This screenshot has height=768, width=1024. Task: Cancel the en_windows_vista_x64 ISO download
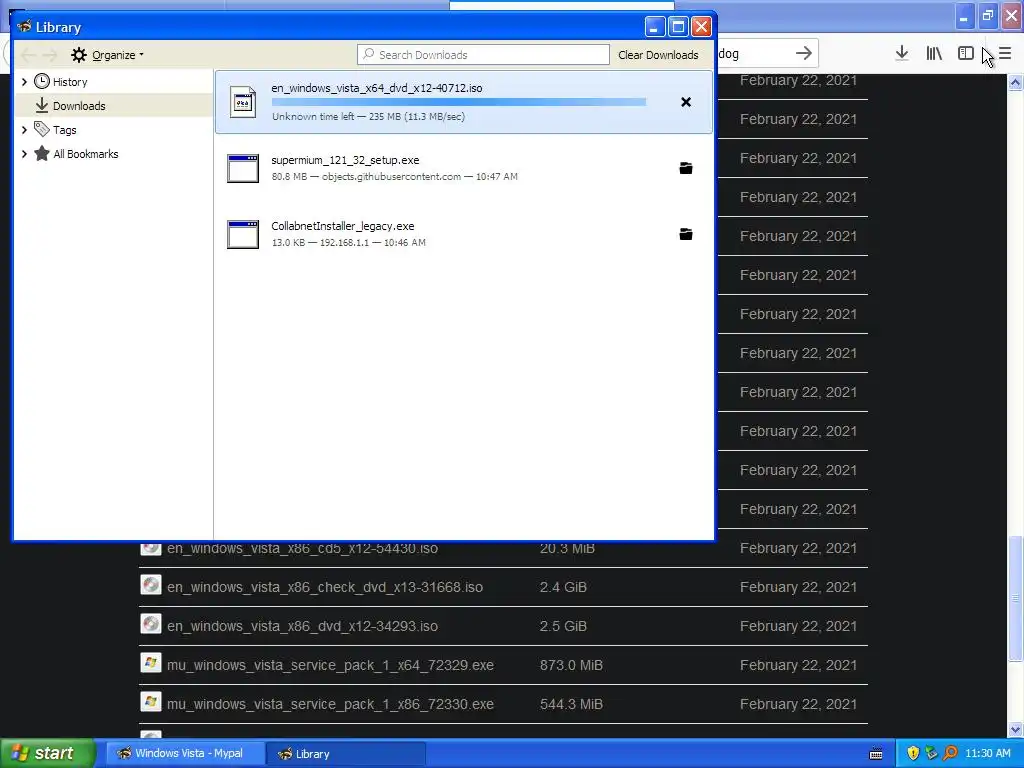(x=686, y=102)
